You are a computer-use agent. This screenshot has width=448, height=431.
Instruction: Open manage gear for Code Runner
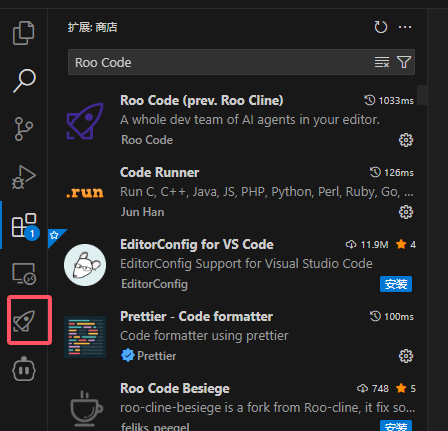pyautogui.click(x=406, y=212)
